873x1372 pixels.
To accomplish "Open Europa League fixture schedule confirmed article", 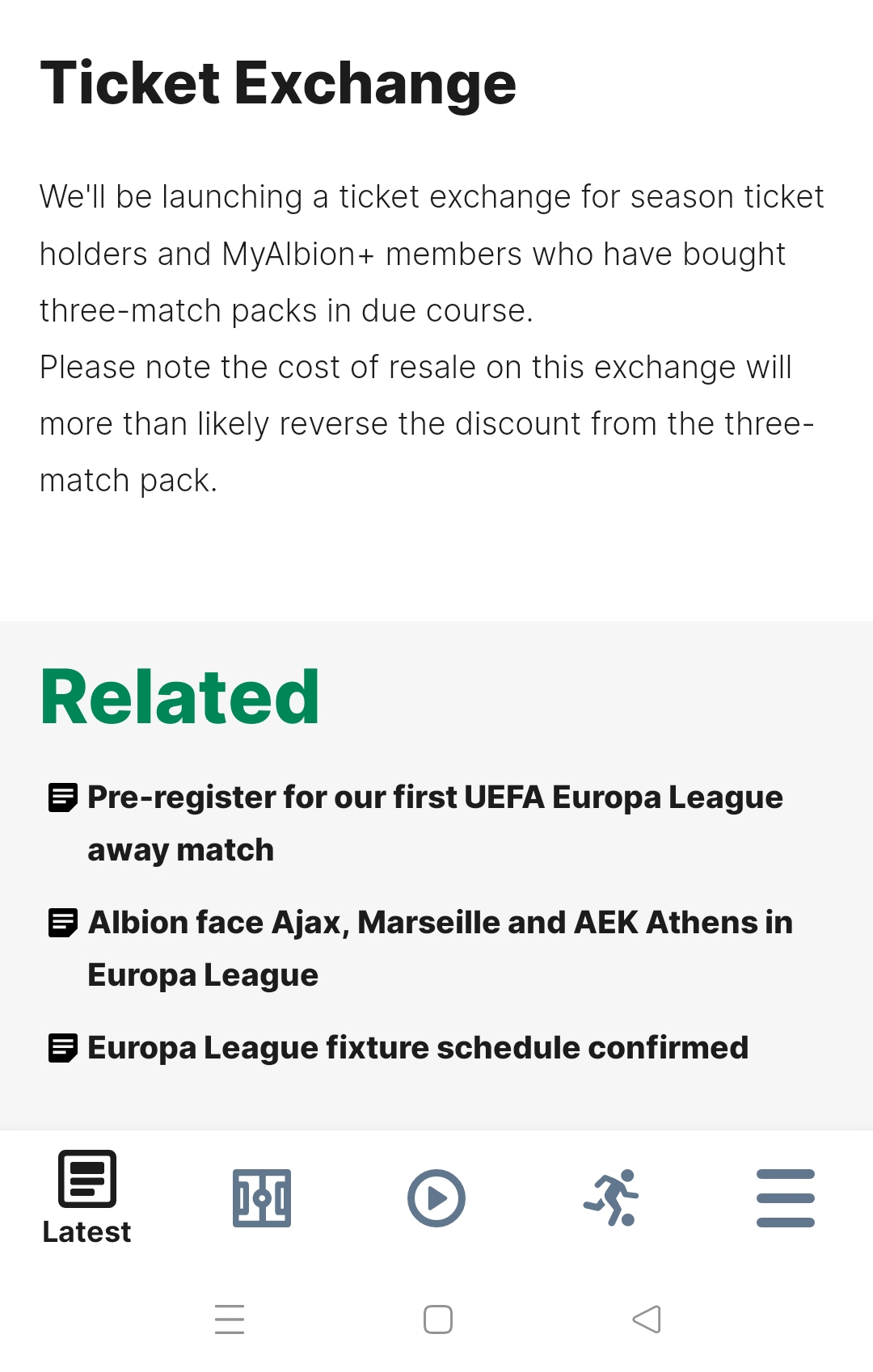I will click(x=418, y=1048).
